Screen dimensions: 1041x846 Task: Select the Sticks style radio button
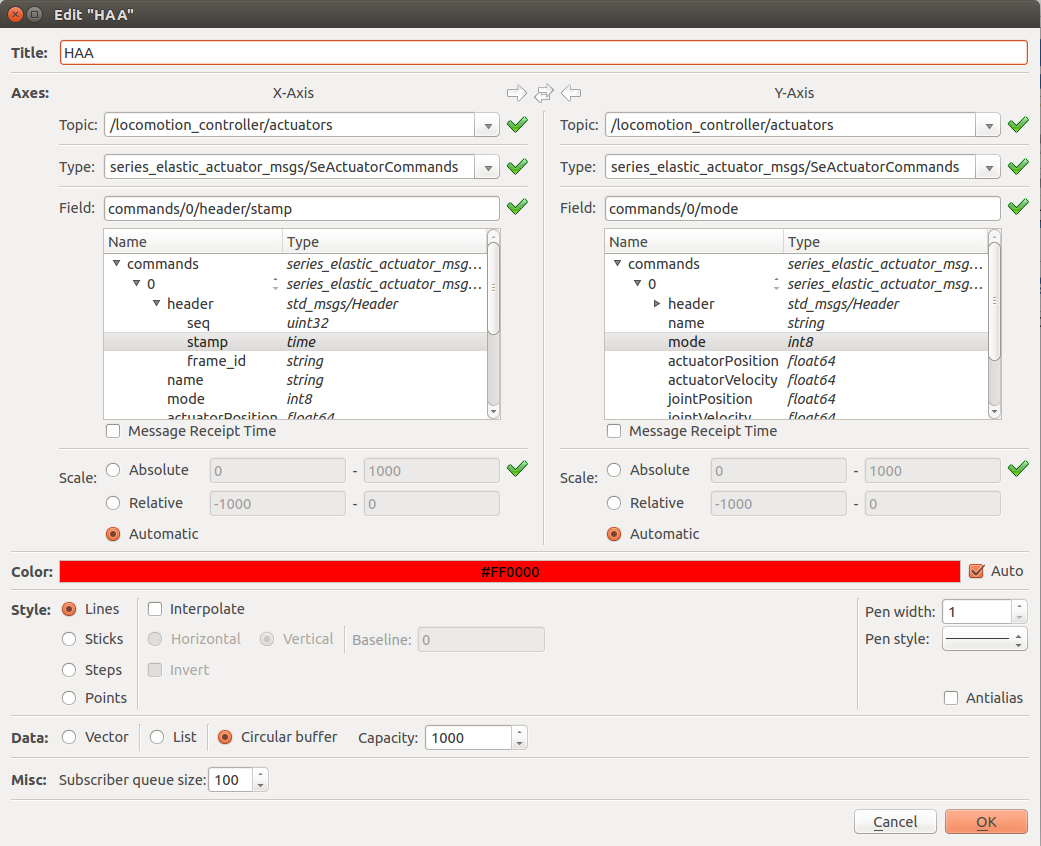tap(69, 639)
